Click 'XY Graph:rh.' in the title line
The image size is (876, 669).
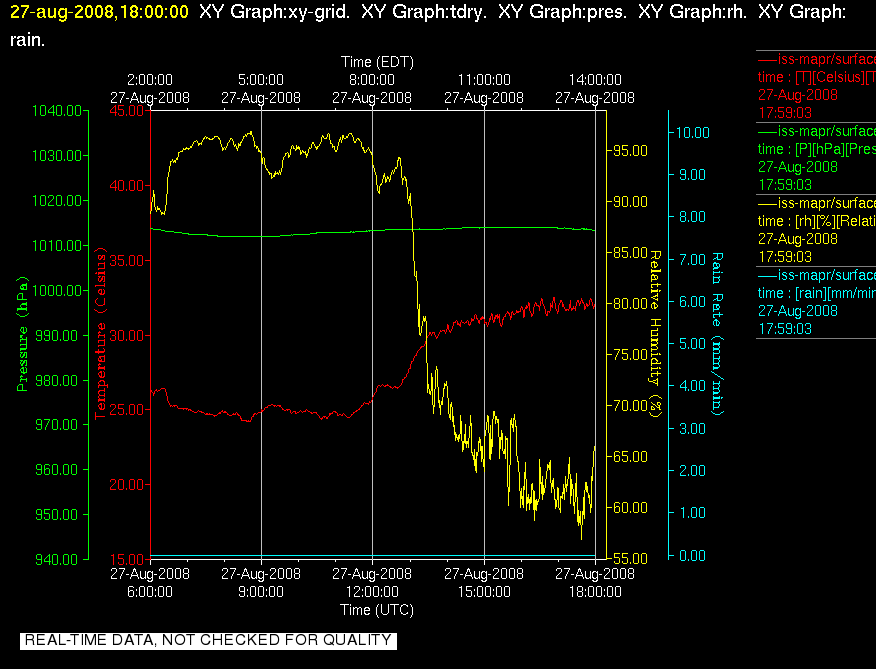[x=693, y=12]
